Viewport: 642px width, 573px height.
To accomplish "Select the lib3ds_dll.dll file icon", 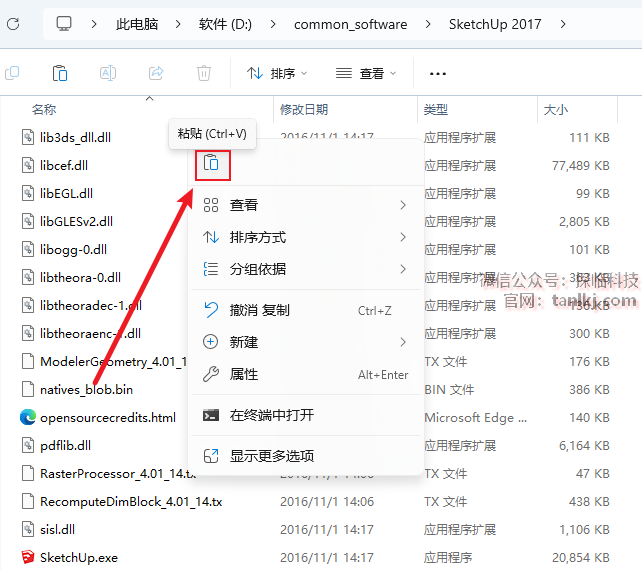I will (x=27, y=137).
